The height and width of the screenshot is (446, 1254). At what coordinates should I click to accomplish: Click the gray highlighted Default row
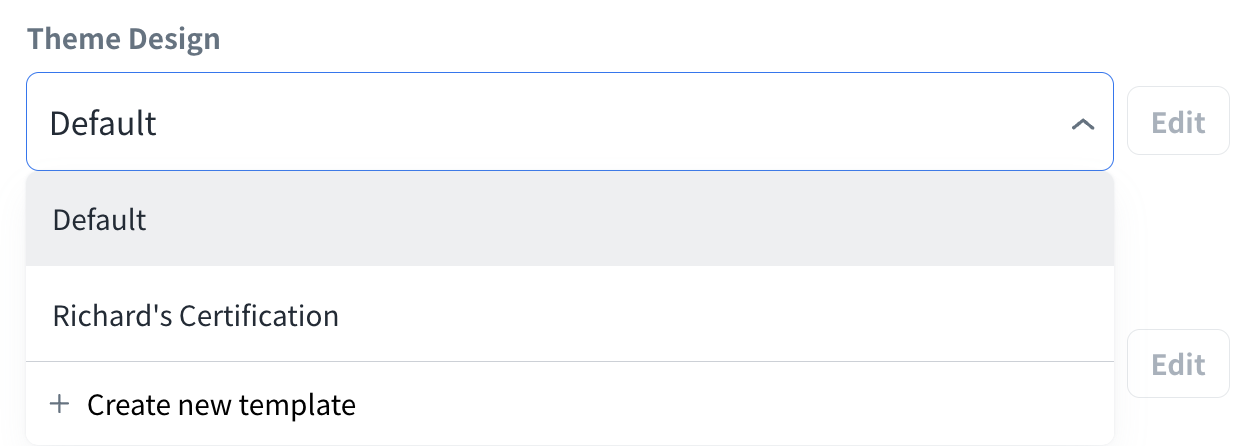coord(569,220)
